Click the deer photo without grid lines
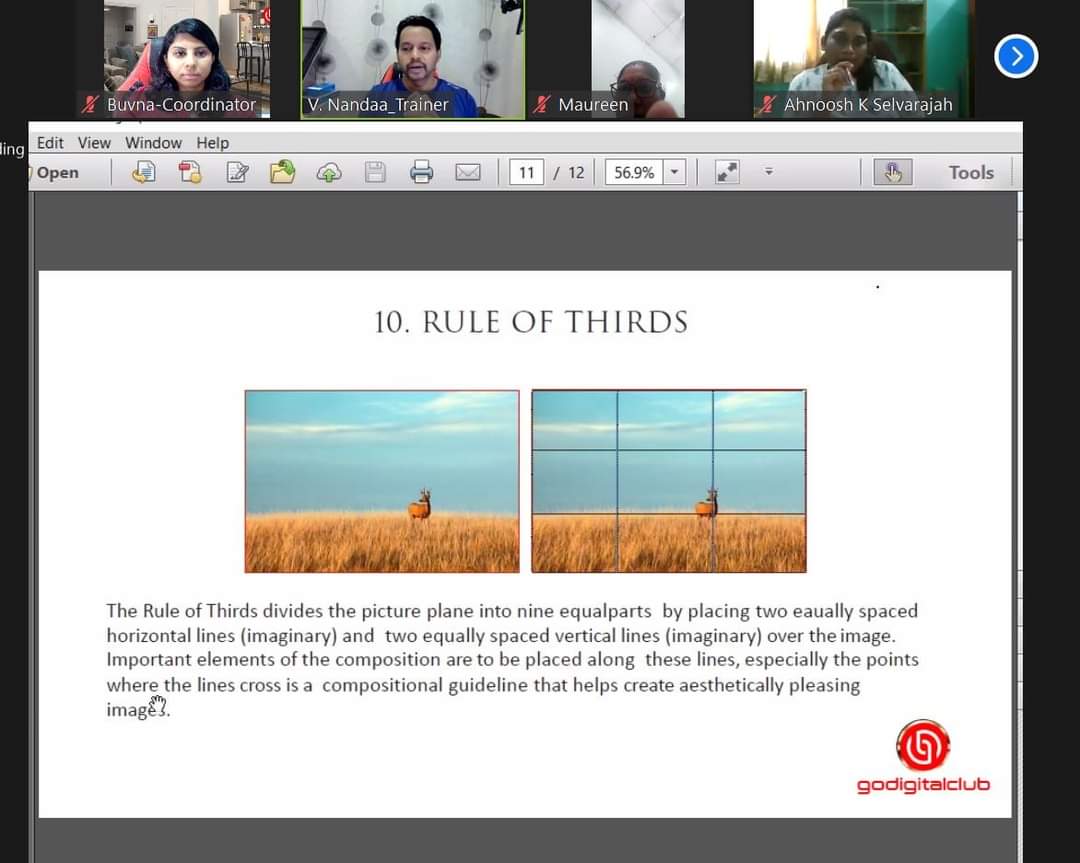Screen dimensions: 1080x863 [x=382, y=481]
